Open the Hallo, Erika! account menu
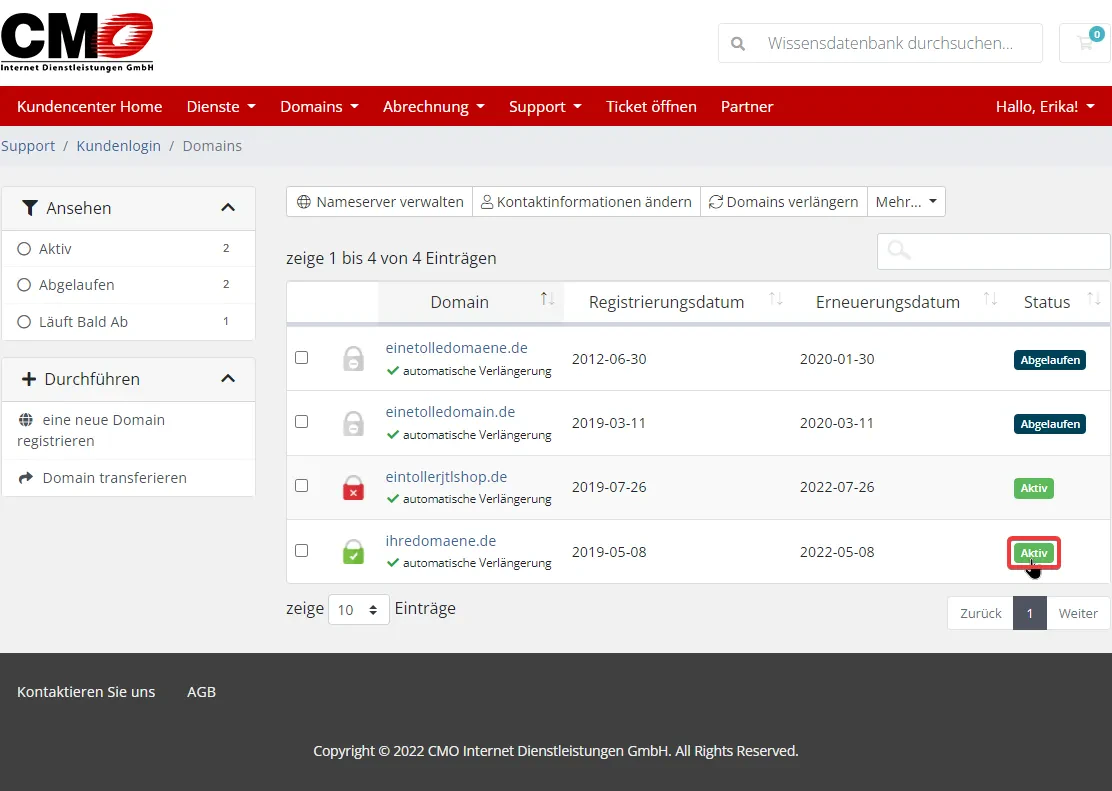The height and width of the screenshot is (791, 1112). 1045,106
